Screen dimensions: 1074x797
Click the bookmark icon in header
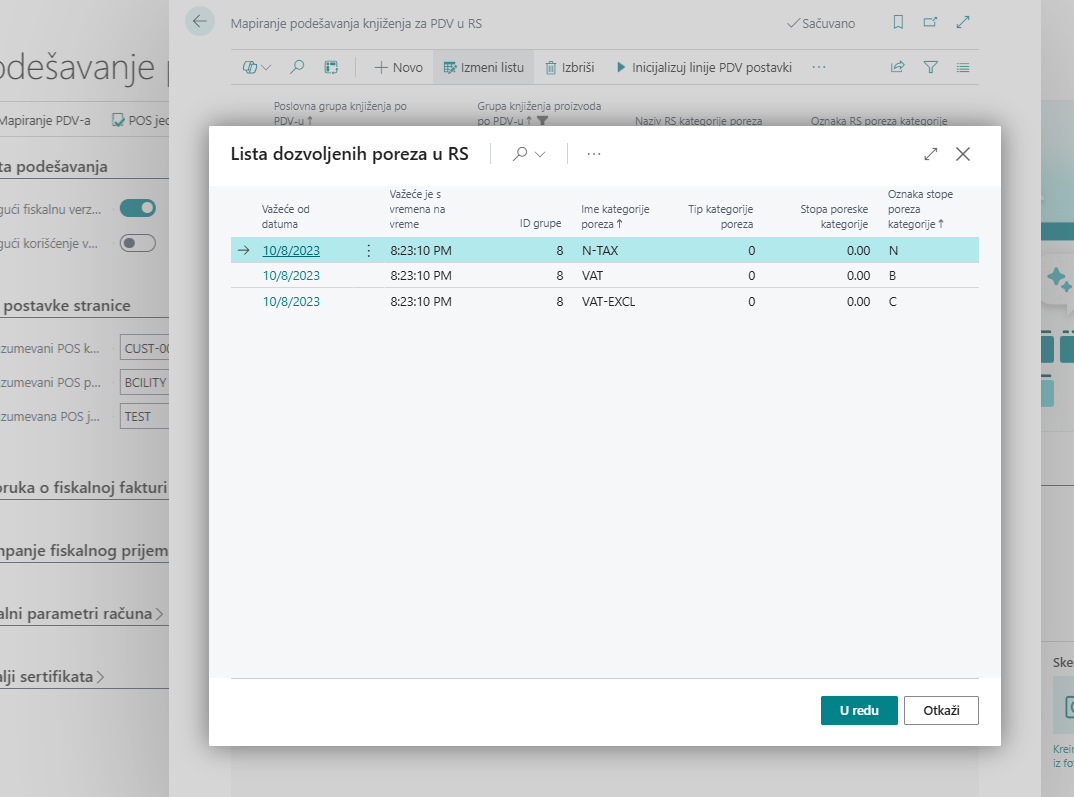(898, 22)
